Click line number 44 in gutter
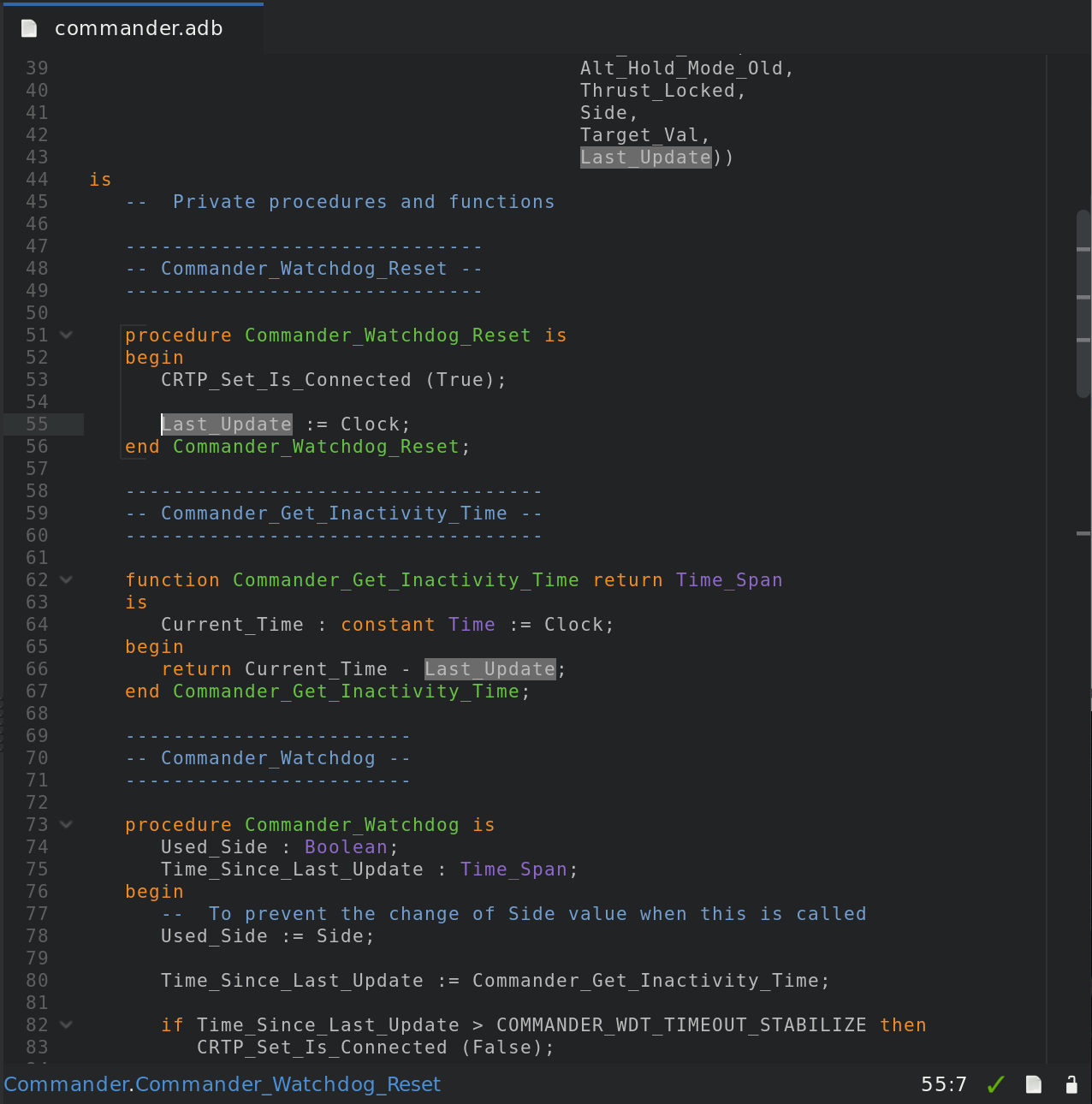Screen dimensions: 1092x1104 click(x=37, y=180)
